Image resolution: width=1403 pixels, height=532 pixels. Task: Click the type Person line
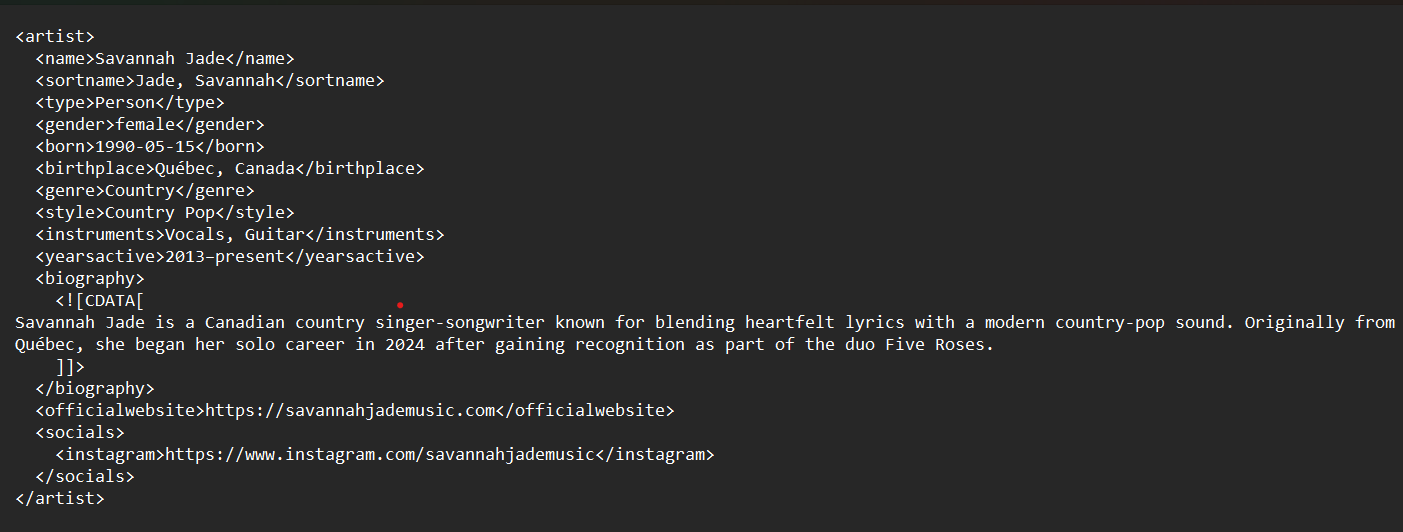tap(130, 103)
